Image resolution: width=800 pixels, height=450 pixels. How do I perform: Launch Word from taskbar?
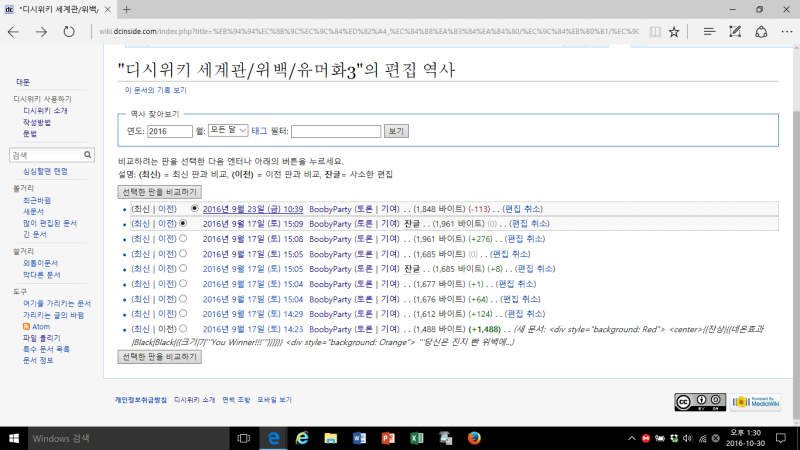tap(359, 438)
